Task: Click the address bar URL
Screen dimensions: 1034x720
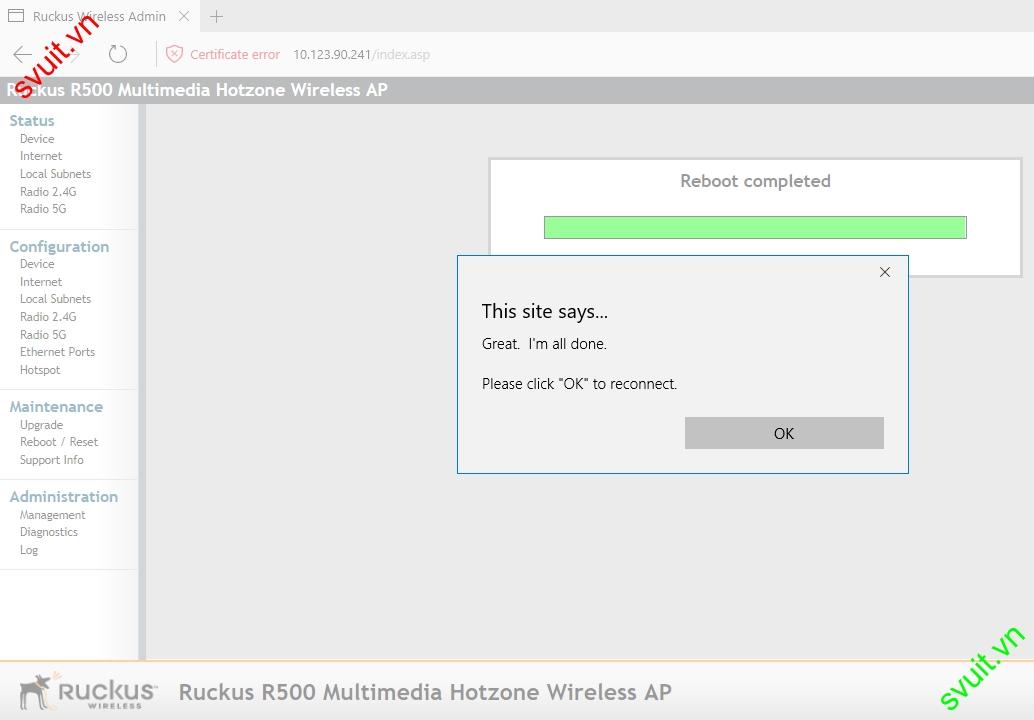Action: coord(361,55)
